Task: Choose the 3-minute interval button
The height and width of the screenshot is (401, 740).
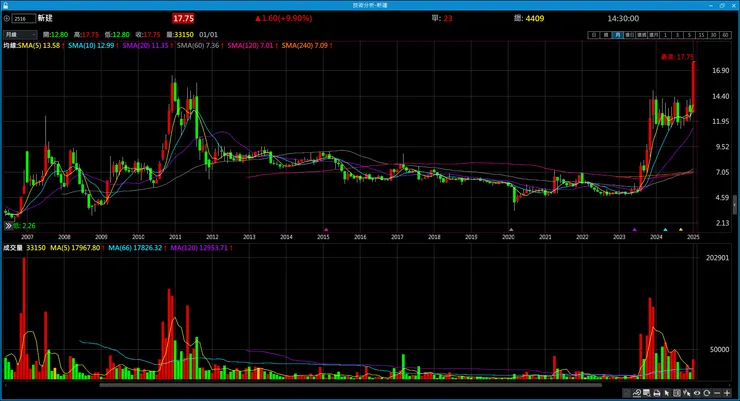Action: (x=678, y=35)
